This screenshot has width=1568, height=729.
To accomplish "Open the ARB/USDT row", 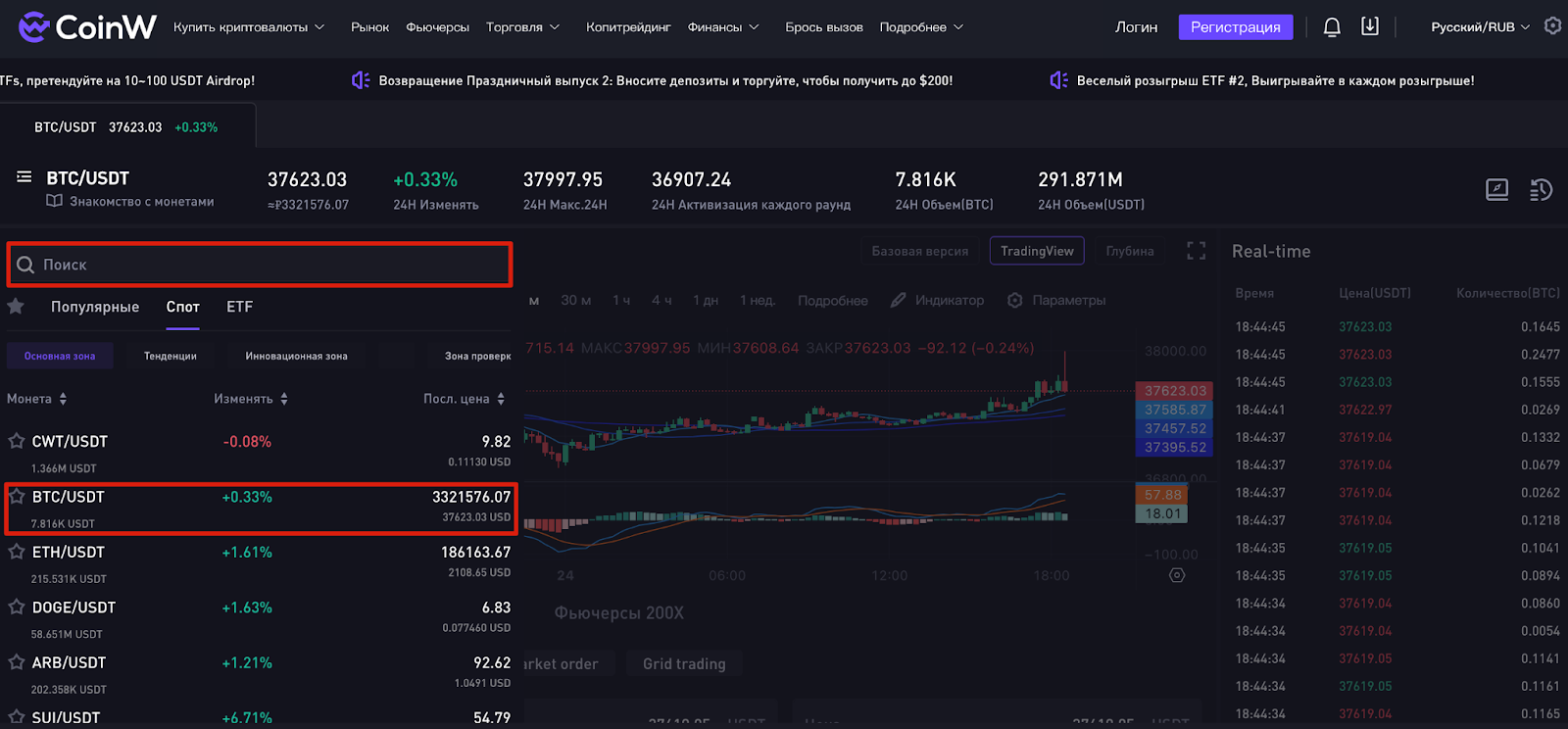I will (x=260, y=674).
